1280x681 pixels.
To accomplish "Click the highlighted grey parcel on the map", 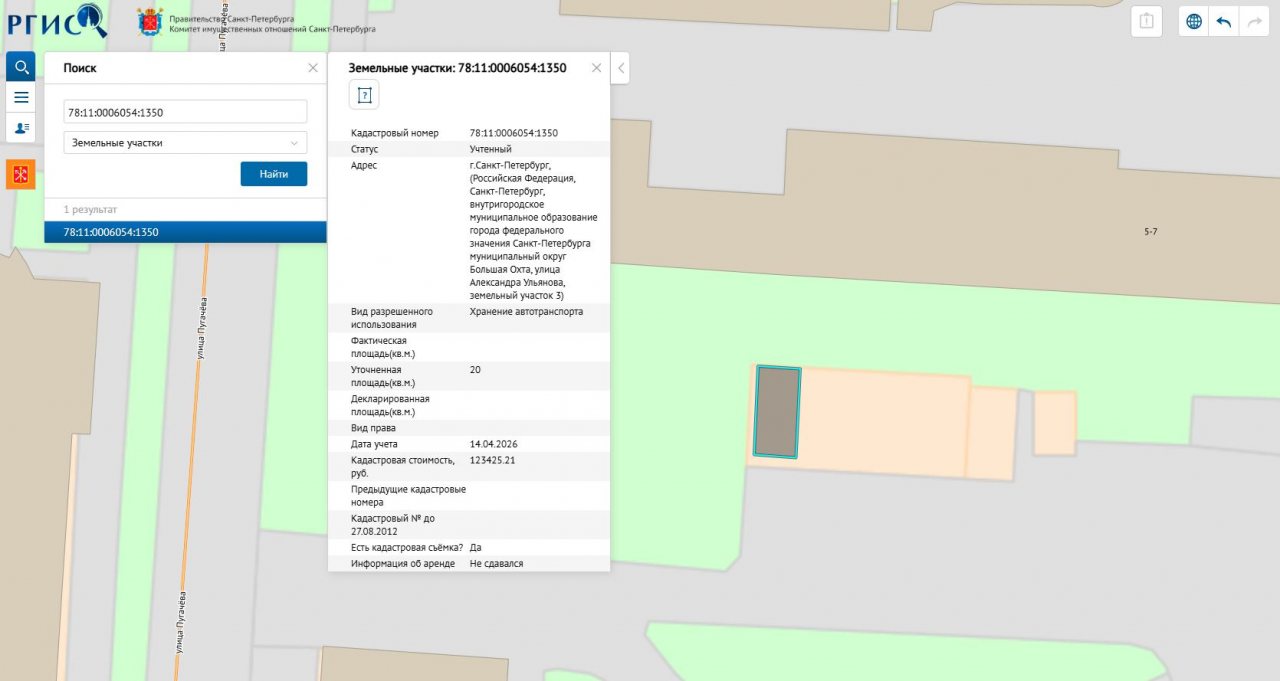I will (777, 412).
